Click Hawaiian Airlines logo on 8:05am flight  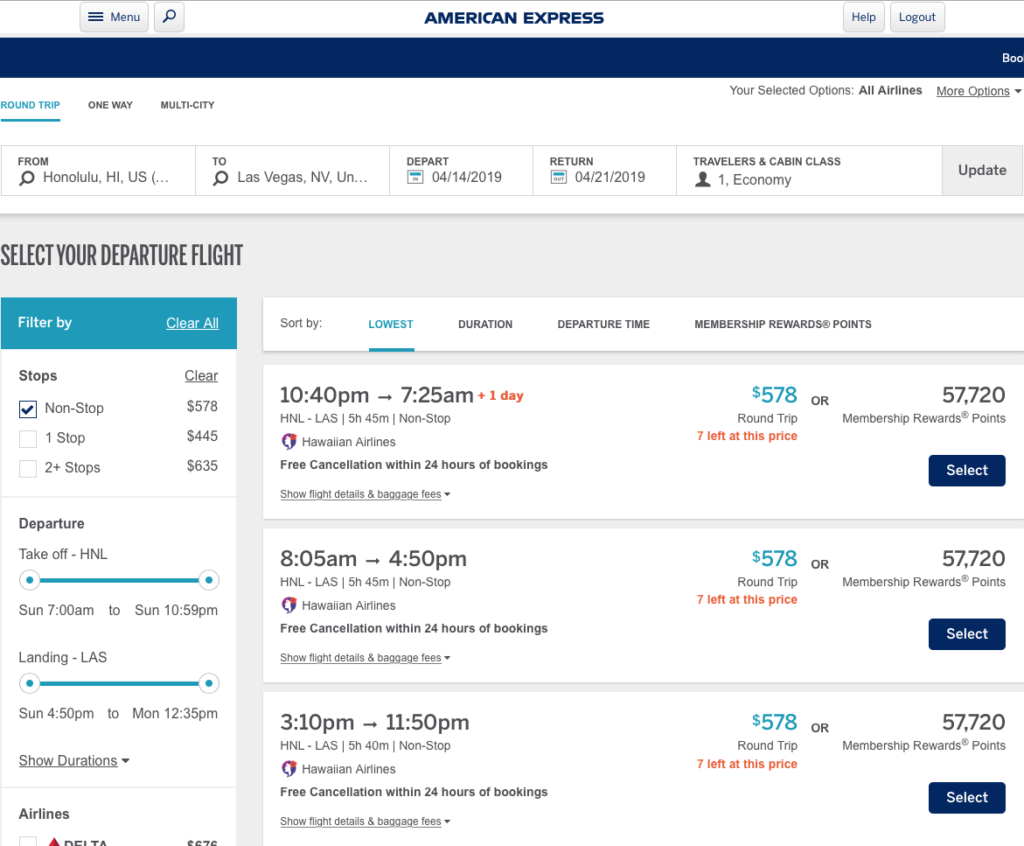(289, 606)
